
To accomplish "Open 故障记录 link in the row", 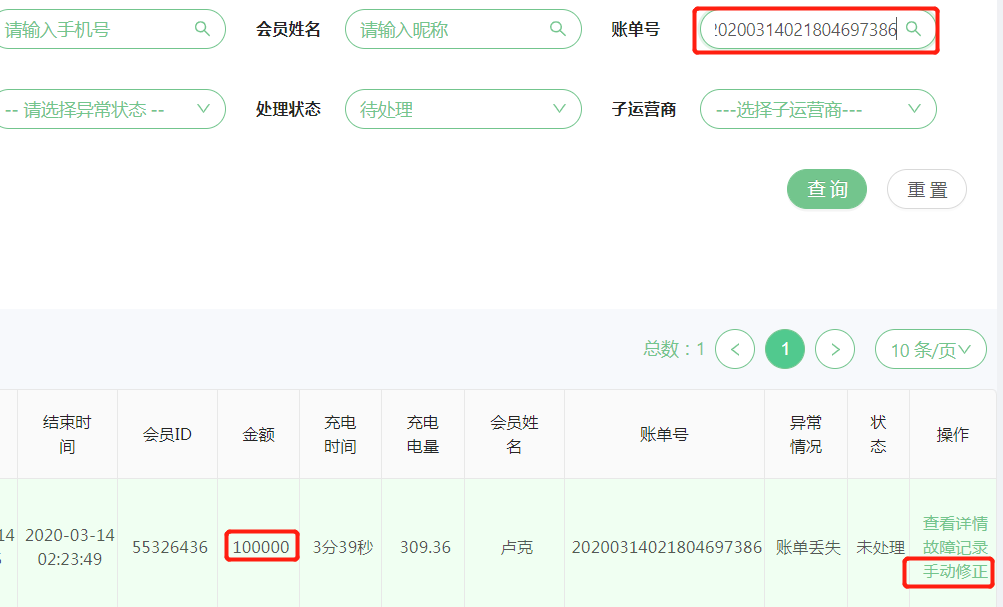I will pyautogui.click(x=955, y=548).
